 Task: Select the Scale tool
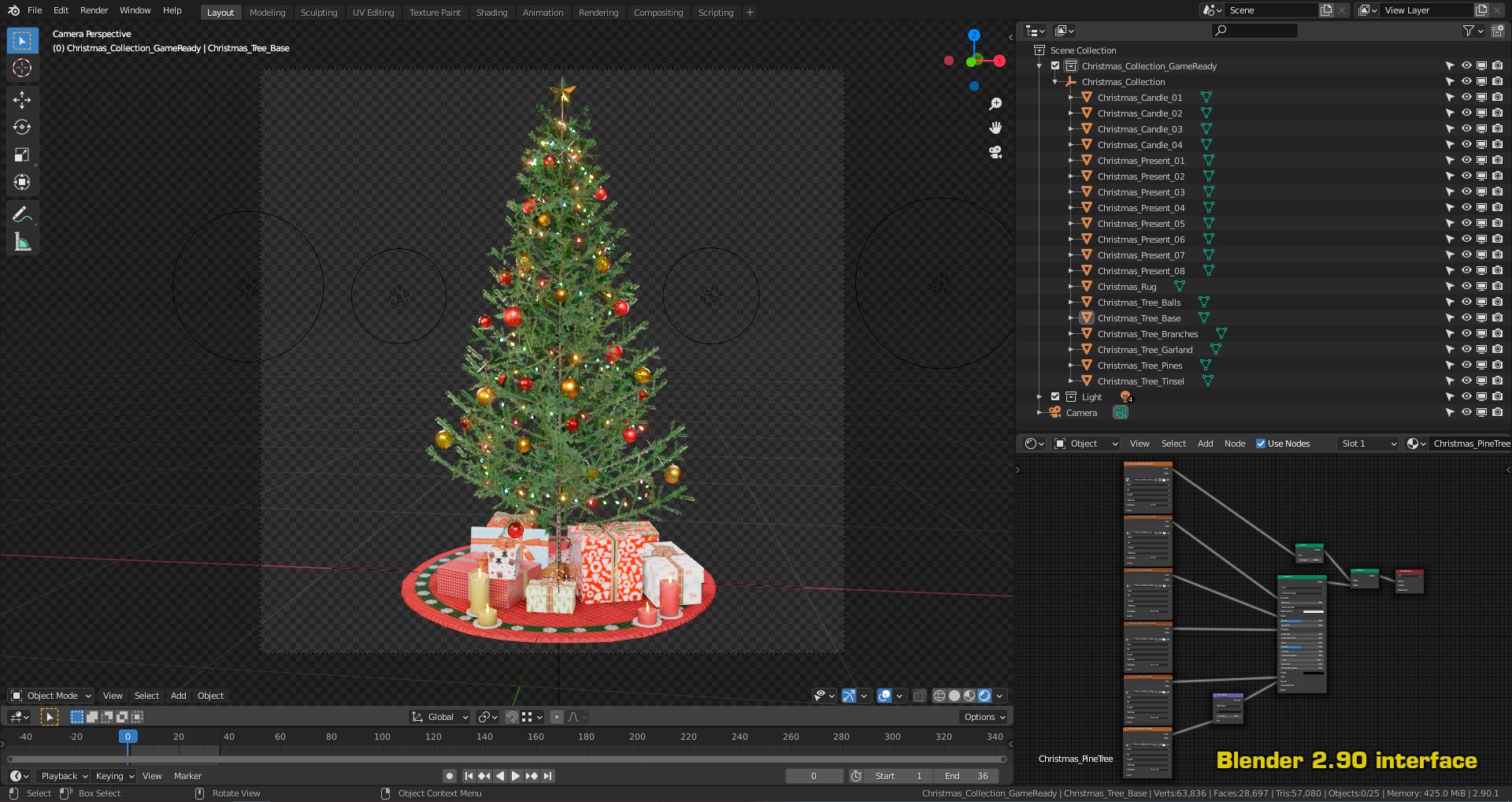click(x=22, y=154)
